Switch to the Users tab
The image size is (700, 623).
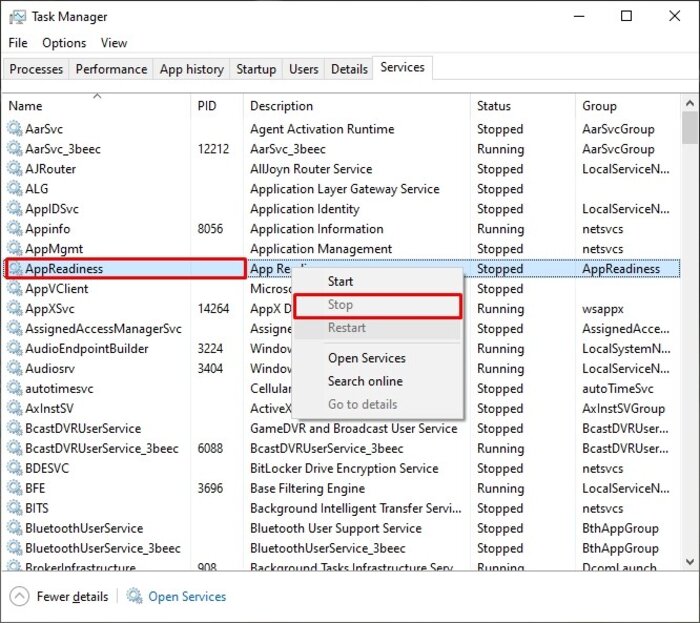(304, 69)
